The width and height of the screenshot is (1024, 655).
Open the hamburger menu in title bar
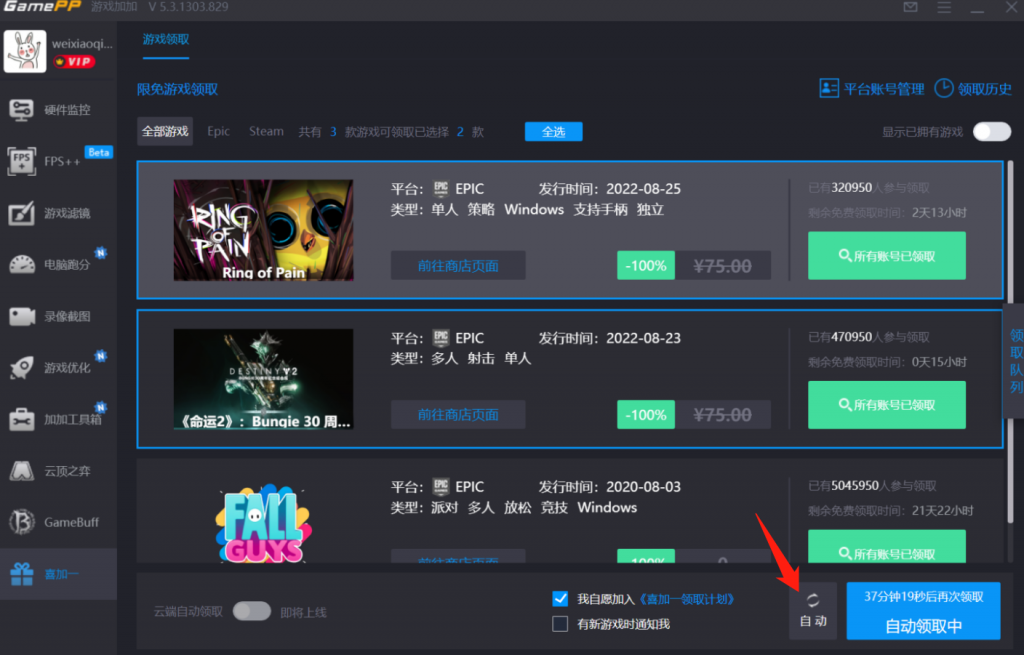click(x=944, y=7)
